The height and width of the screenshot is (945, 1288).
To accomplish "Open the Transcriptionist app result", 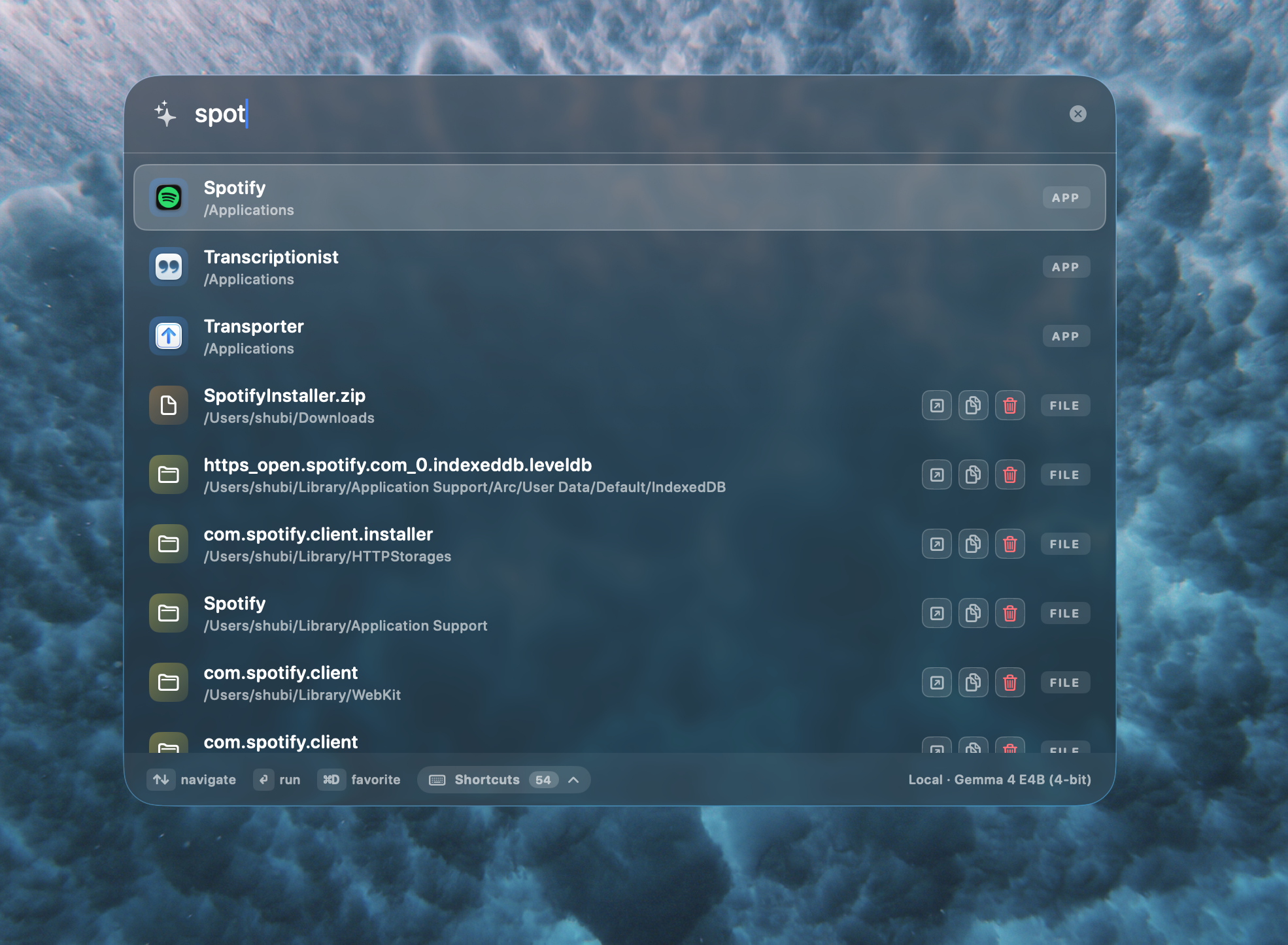I will coord(619,267).
